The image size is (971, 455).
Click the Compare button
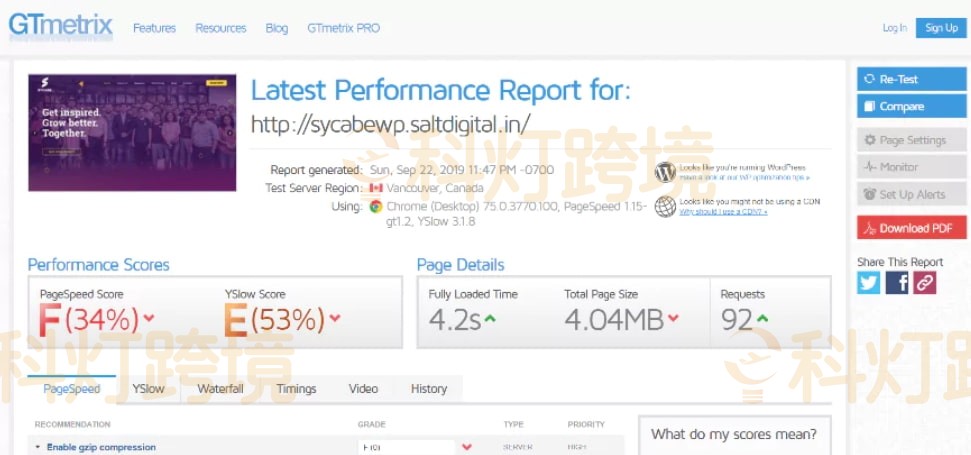click(912, 106)
